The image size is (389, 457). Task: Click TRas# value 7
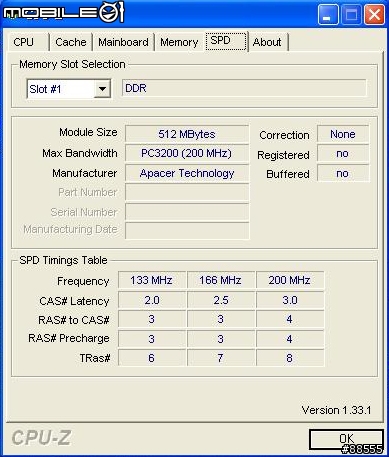click(x=221, y=358)
